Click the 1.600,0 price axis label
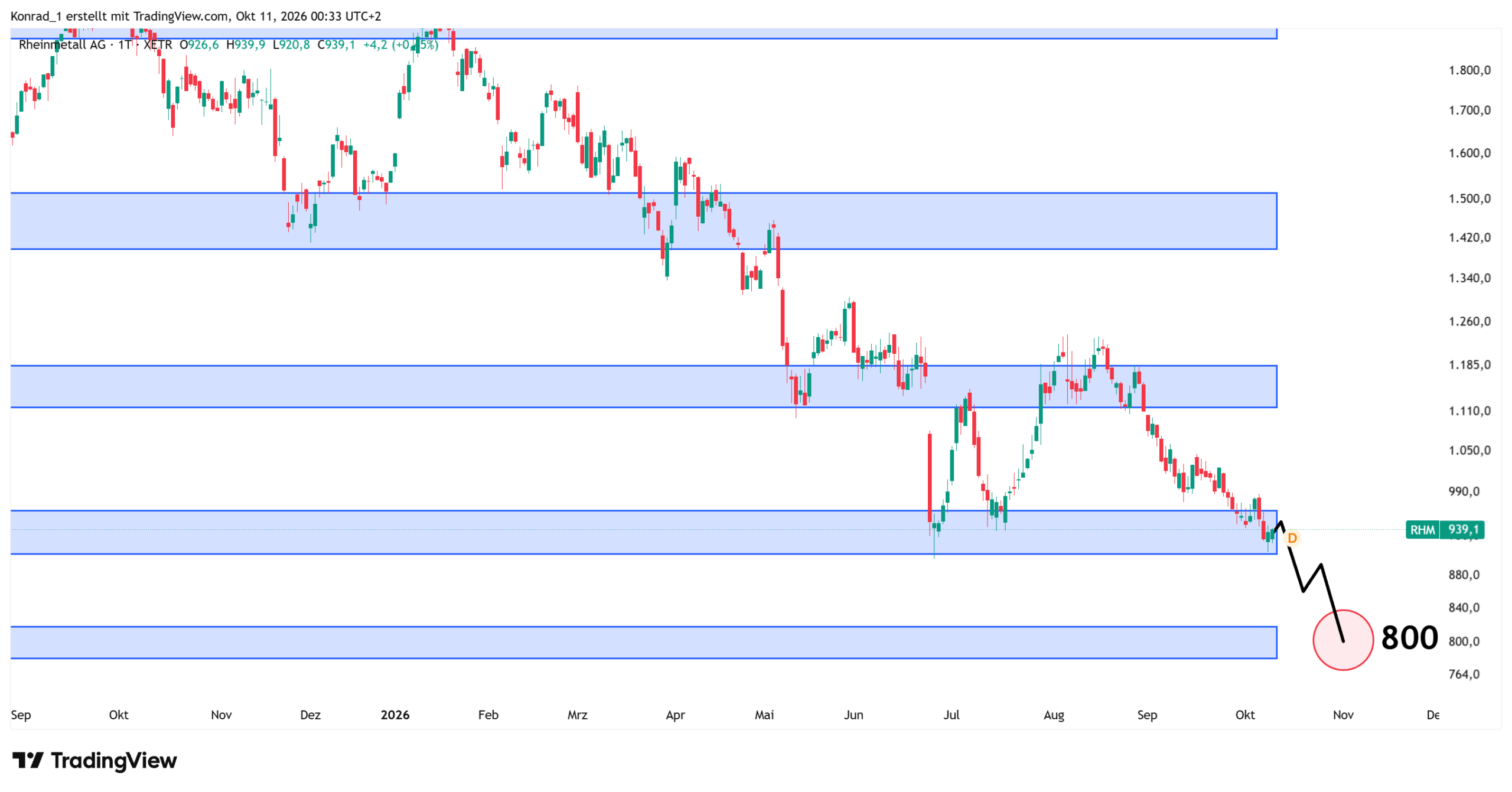This screenshot has height=792, width=1512. 1469,153
